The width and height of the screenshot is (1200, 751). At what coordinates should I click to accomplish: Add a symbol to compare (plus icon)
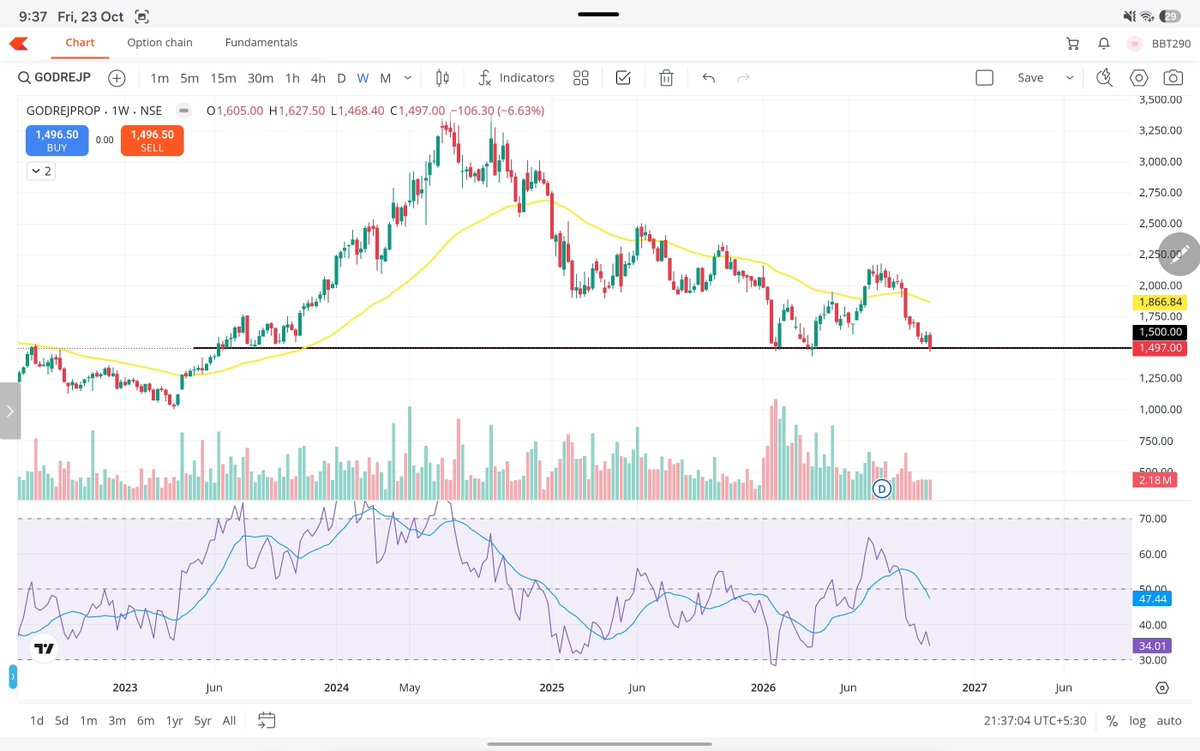tap(117, 78)
